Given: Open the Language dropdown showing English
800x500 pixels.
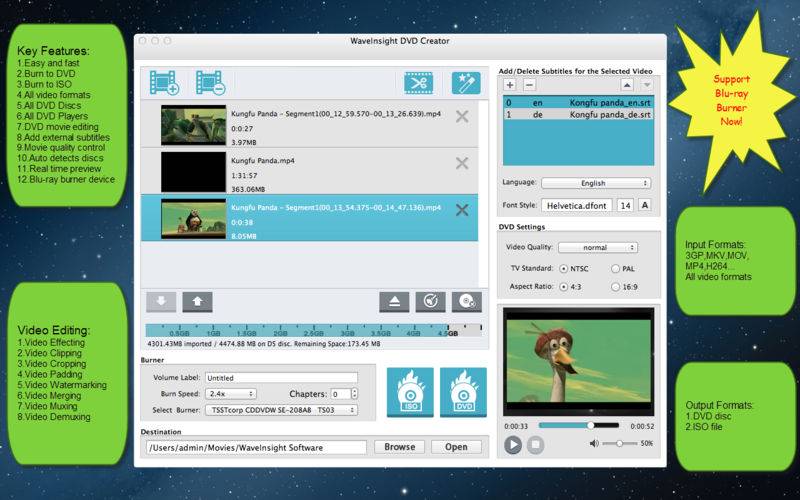Looking at the screenshot, I should pyautogui.click(x=596, y=183).
